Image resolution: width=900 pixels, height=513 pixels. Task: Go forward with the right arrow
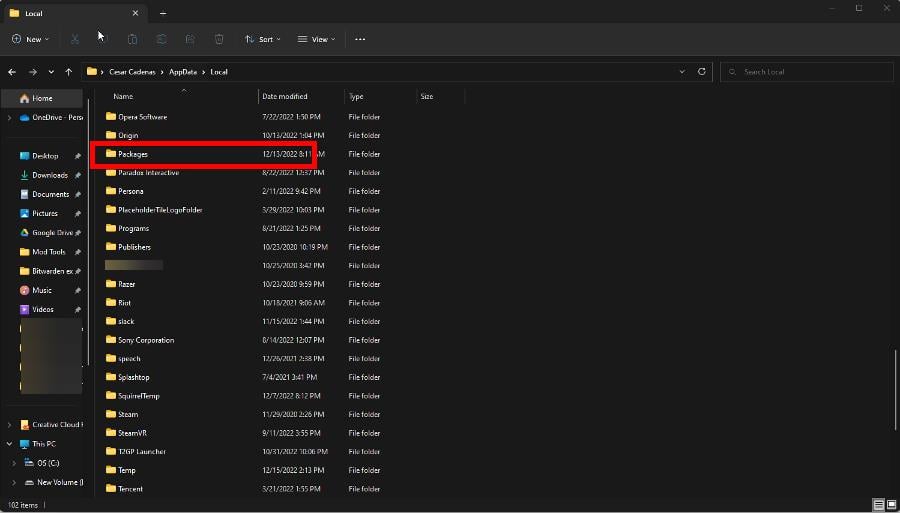pyautogui.click(x=33, y=72)
